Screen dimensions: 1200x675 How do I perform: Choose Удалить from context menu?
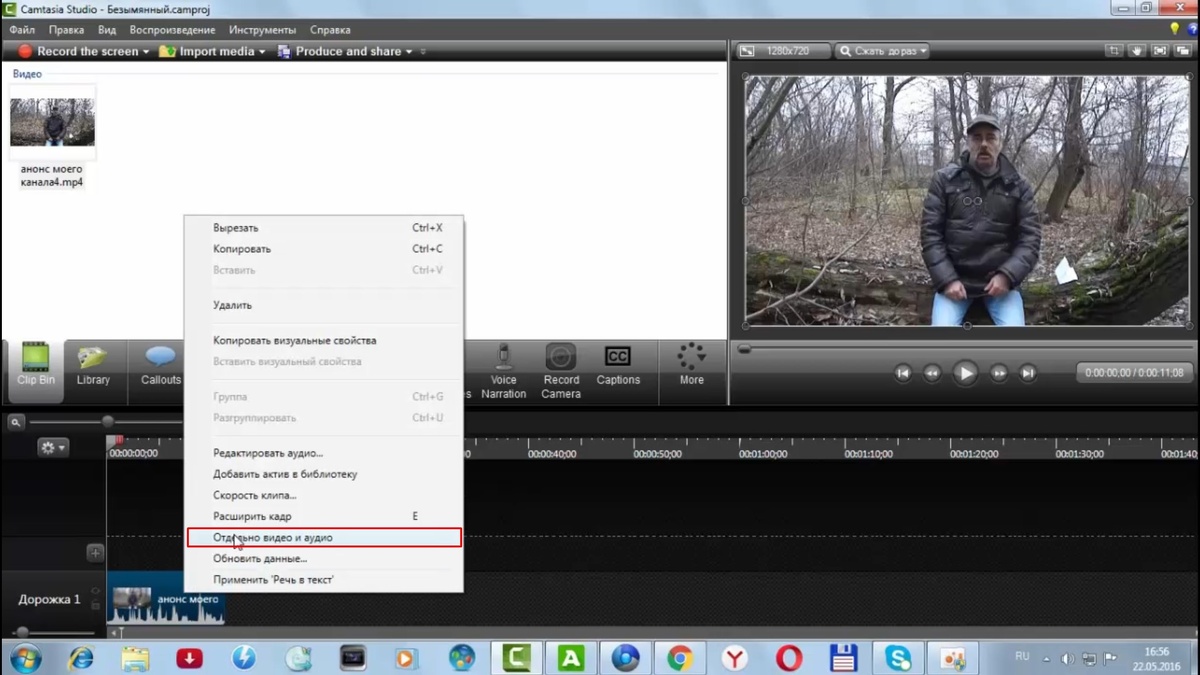tap(324, 305)
